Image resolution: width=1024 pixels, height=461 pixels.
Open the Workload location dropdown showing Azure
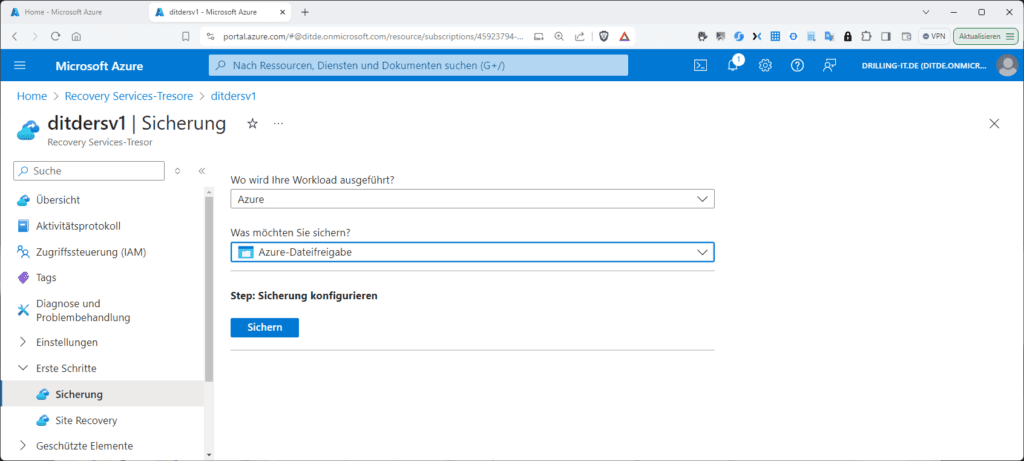point(473,199)
